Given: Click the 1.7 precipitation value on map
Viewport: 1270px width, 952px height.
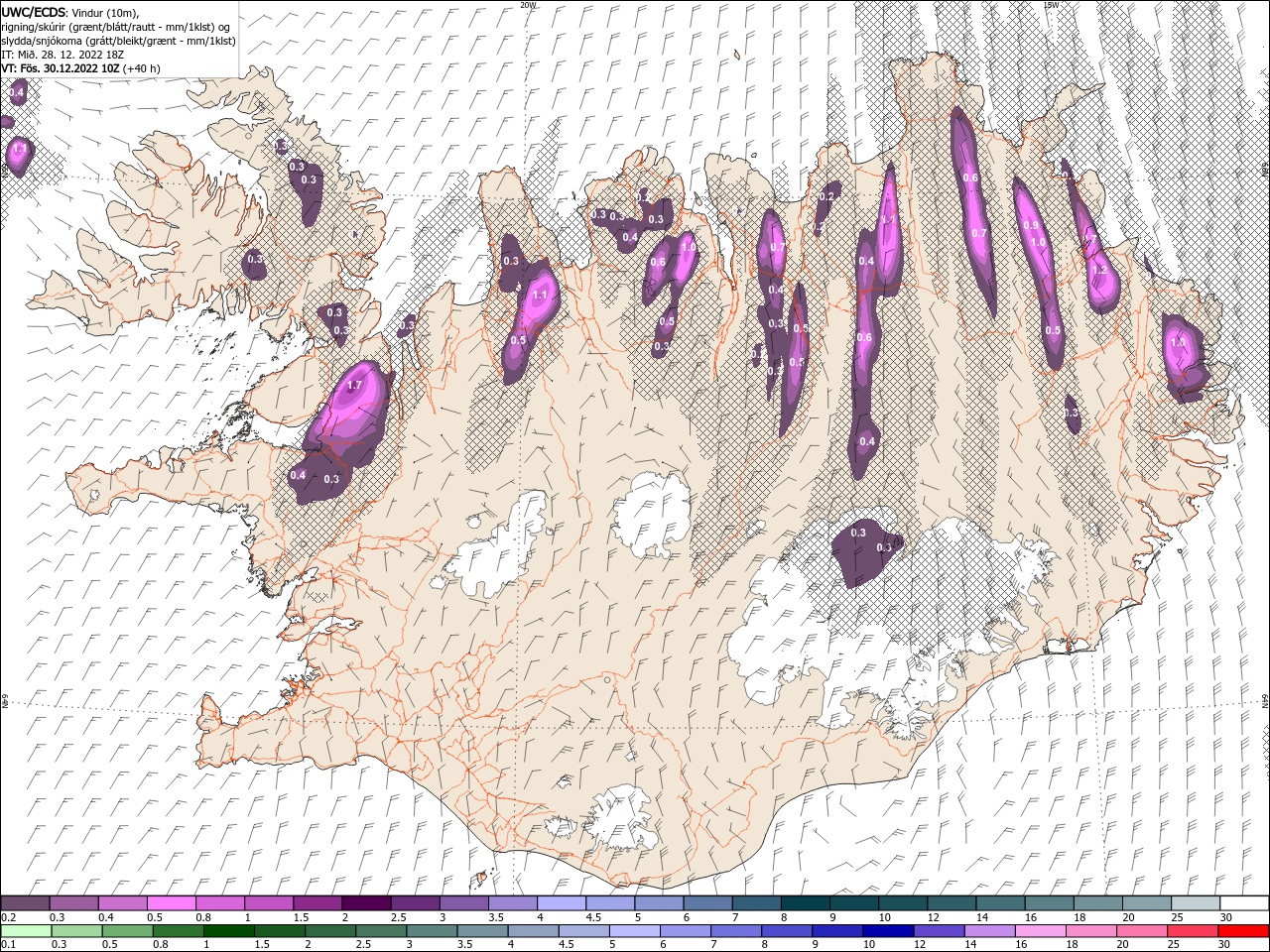Looking at the screenshot, I should pyautogui.click(x=354, y=386).
